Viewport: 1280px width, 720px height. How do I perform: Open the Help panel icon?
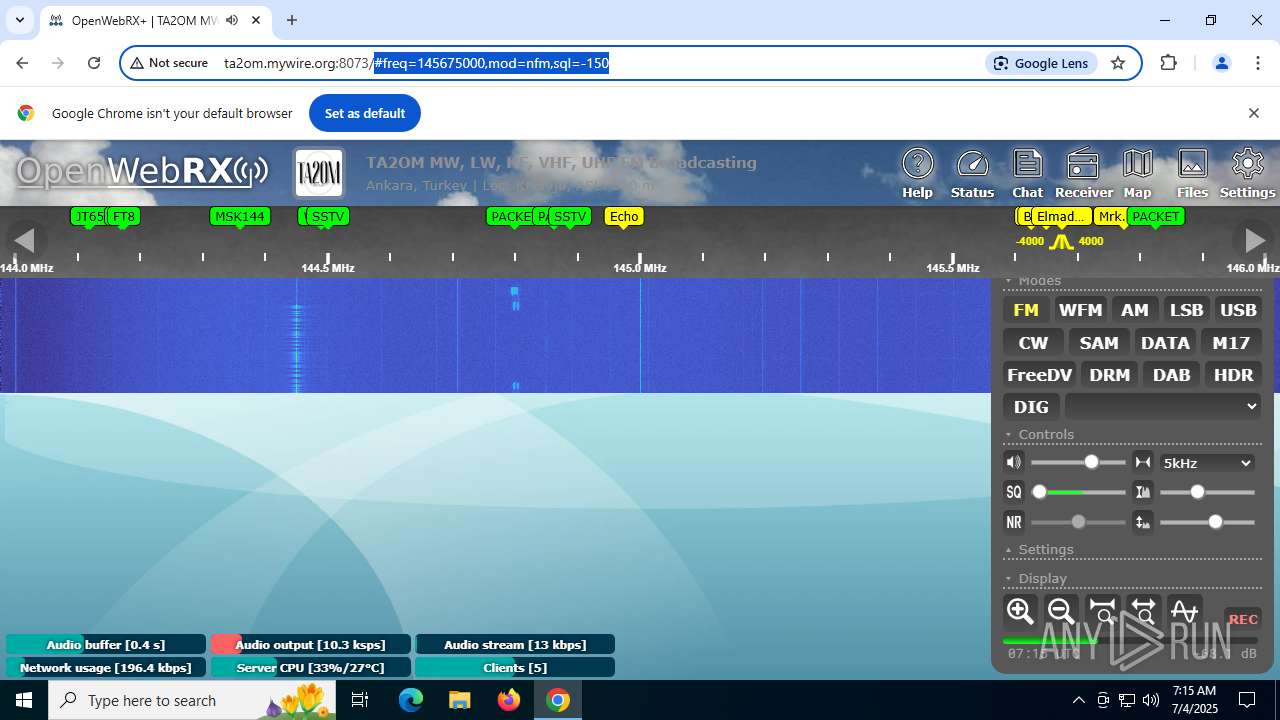click(x=917, y=173)
